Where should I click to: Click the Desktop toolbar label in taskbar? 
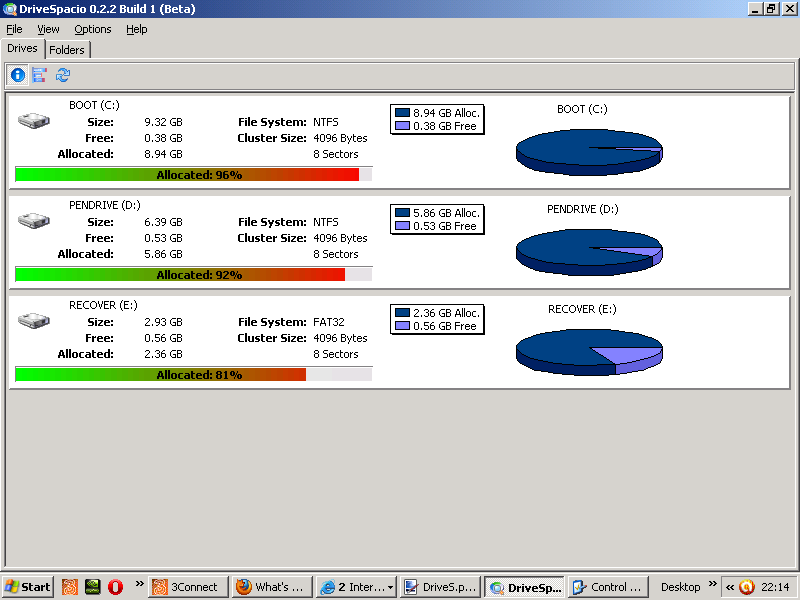point(680,587)
